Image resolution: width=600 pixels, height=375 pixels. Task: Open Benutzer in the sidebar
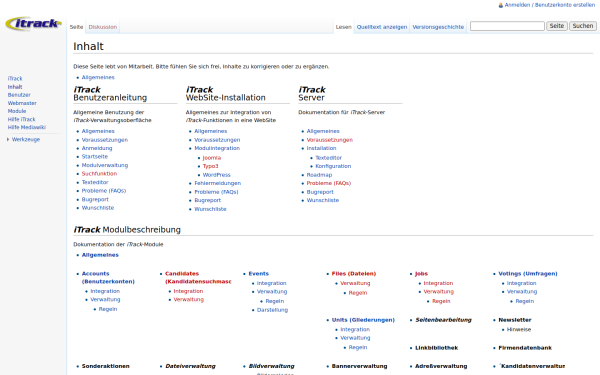[x=19, y=95]
